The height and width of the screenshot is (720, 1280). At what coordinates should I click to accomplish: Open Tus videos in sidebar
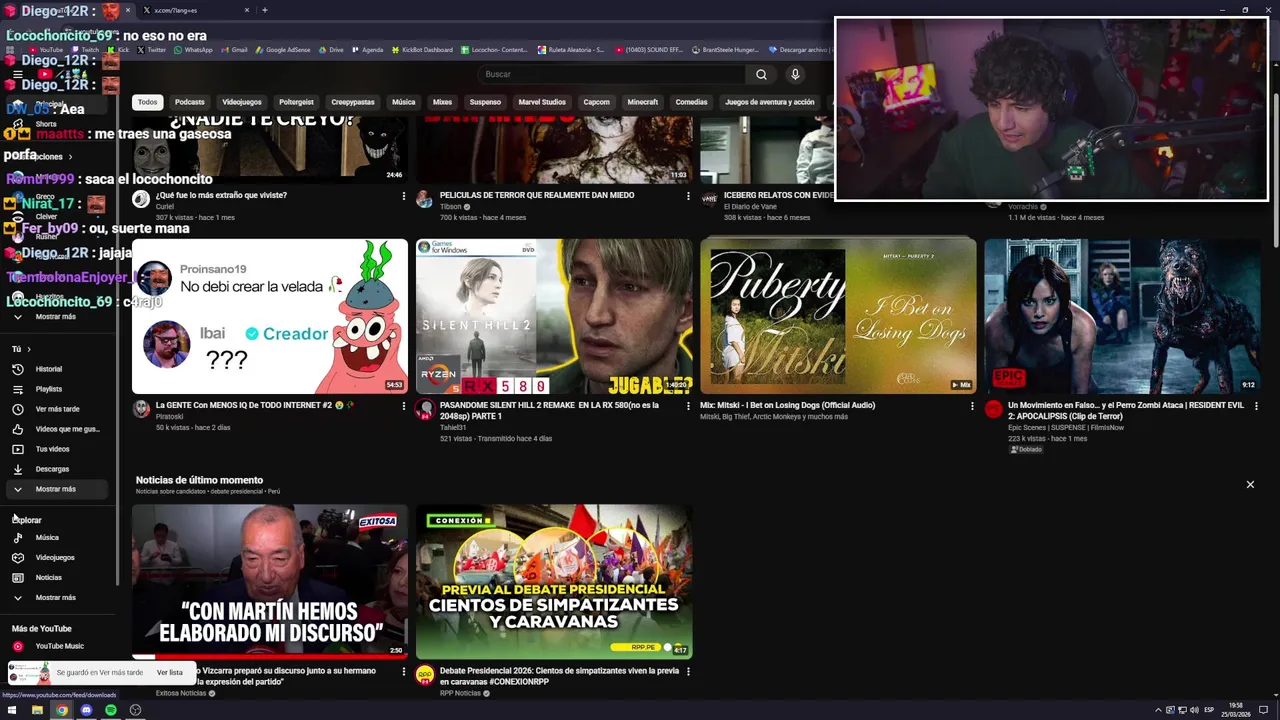click(52, 449)
